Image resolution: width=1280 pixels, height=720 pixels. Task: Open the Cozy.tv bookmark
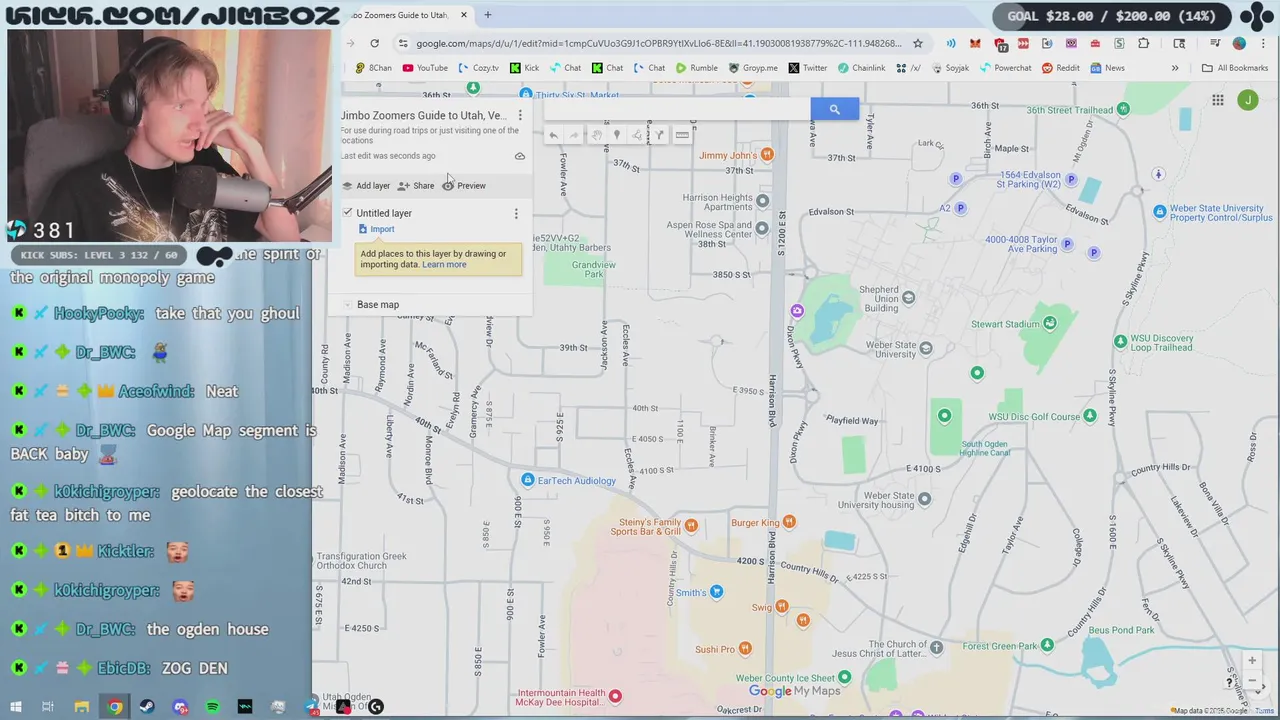[479, 68]
